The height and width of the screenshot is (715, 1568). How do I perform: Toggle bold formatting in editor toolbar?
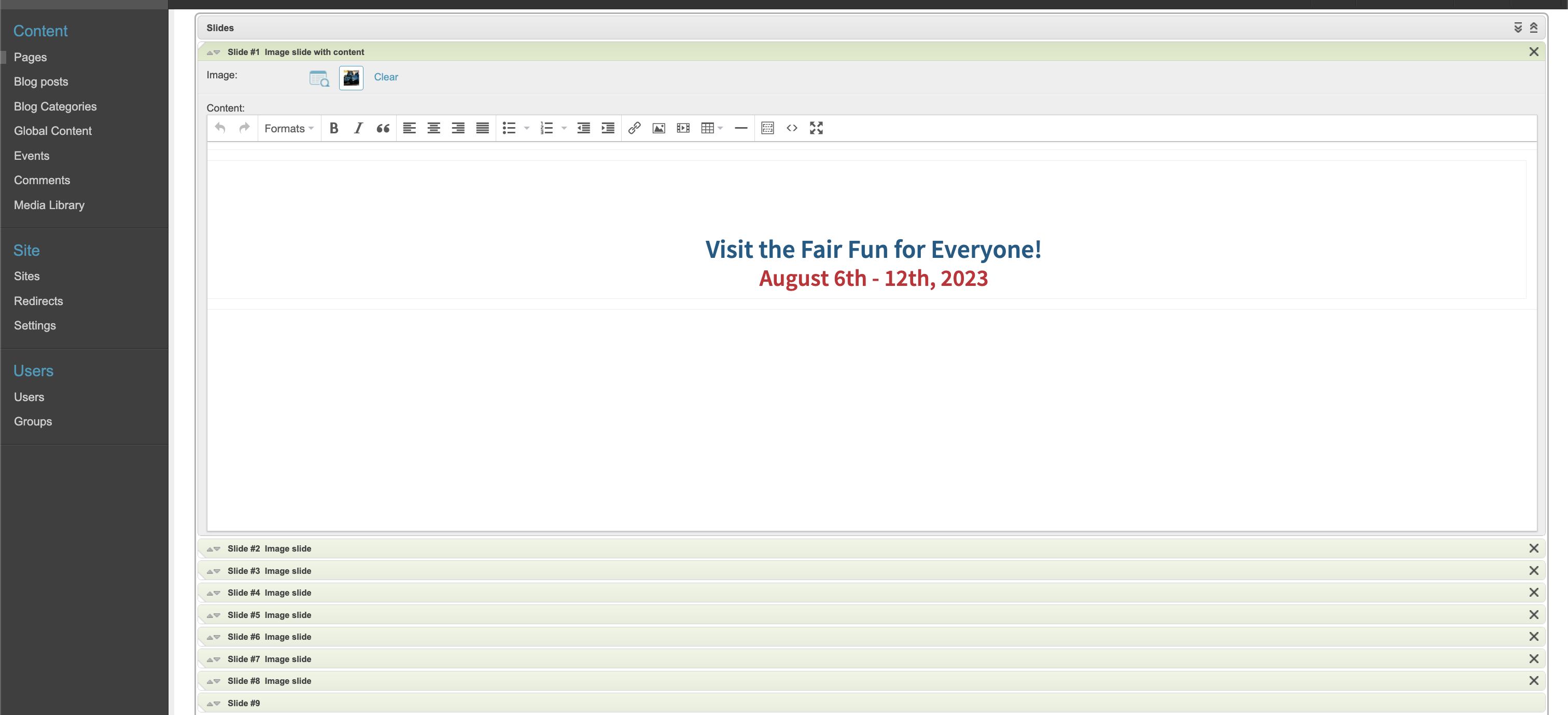pyautogui.click(x=333, y=128)
